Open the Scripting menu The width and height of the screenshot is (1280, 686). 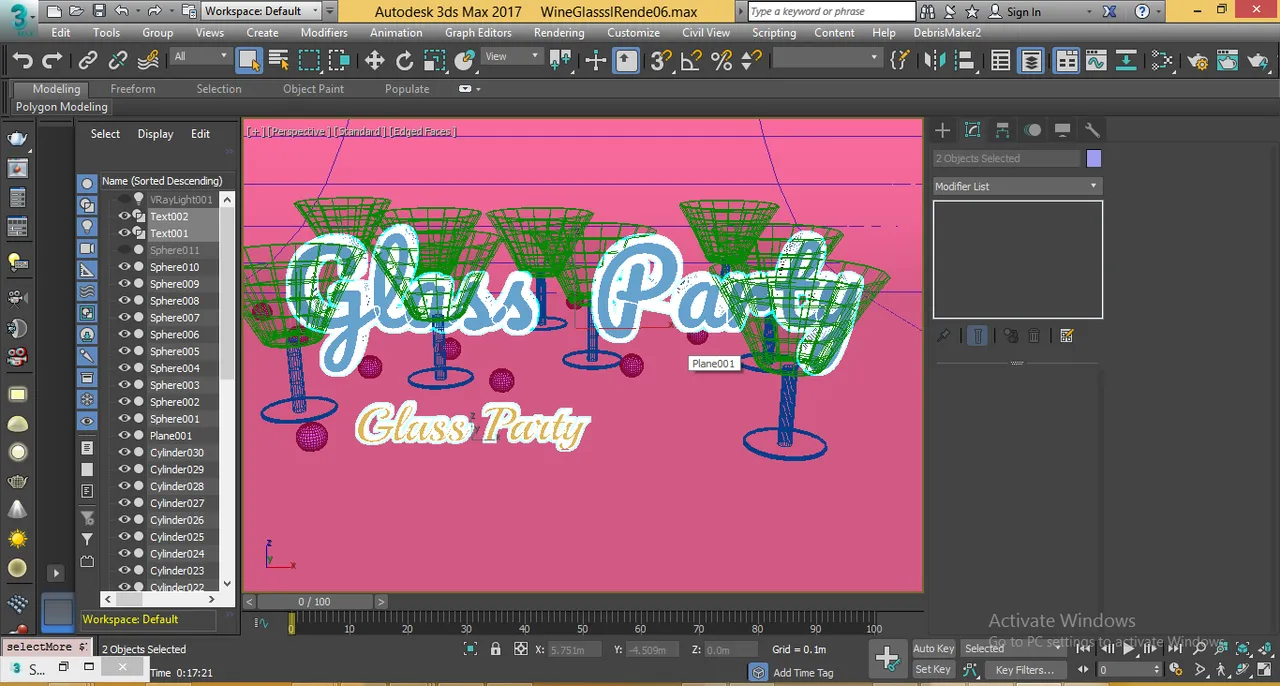[x=774, y=32]
